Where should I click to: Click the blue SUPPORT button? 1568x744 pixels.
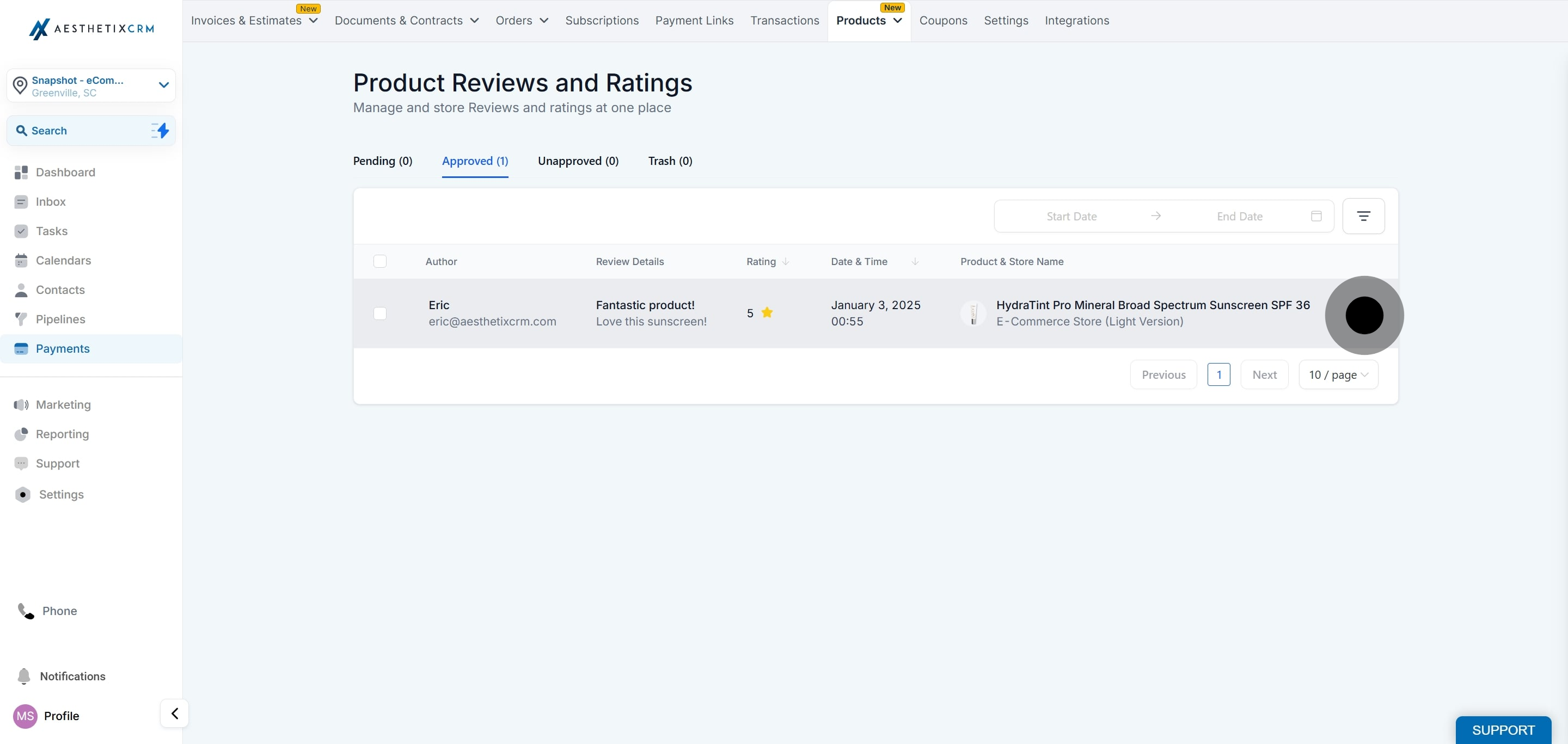[x=1502, y=729]
